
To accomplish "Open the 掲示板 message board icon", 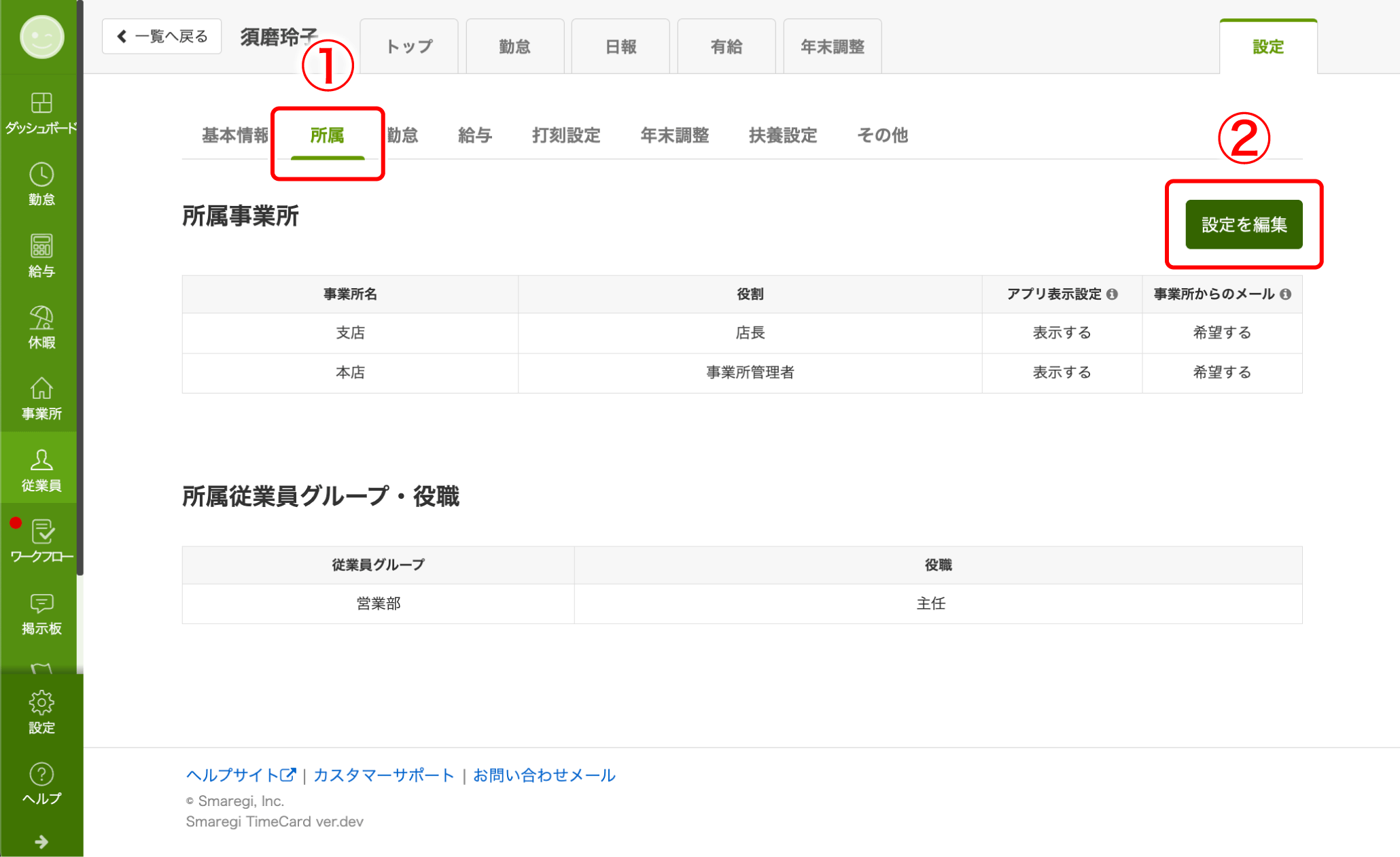I will [x=41, y=613].
